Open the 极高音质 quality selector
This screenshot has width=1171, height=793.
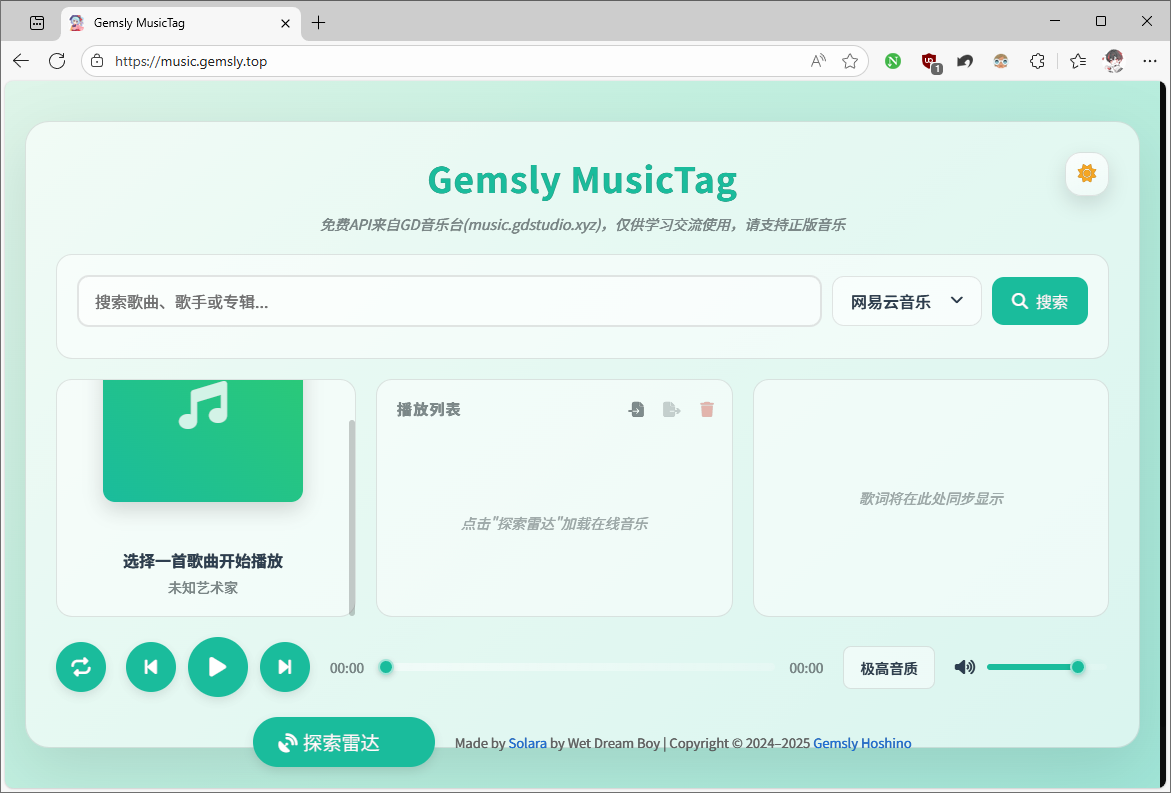pyautogui.click(x=888, y=668)
